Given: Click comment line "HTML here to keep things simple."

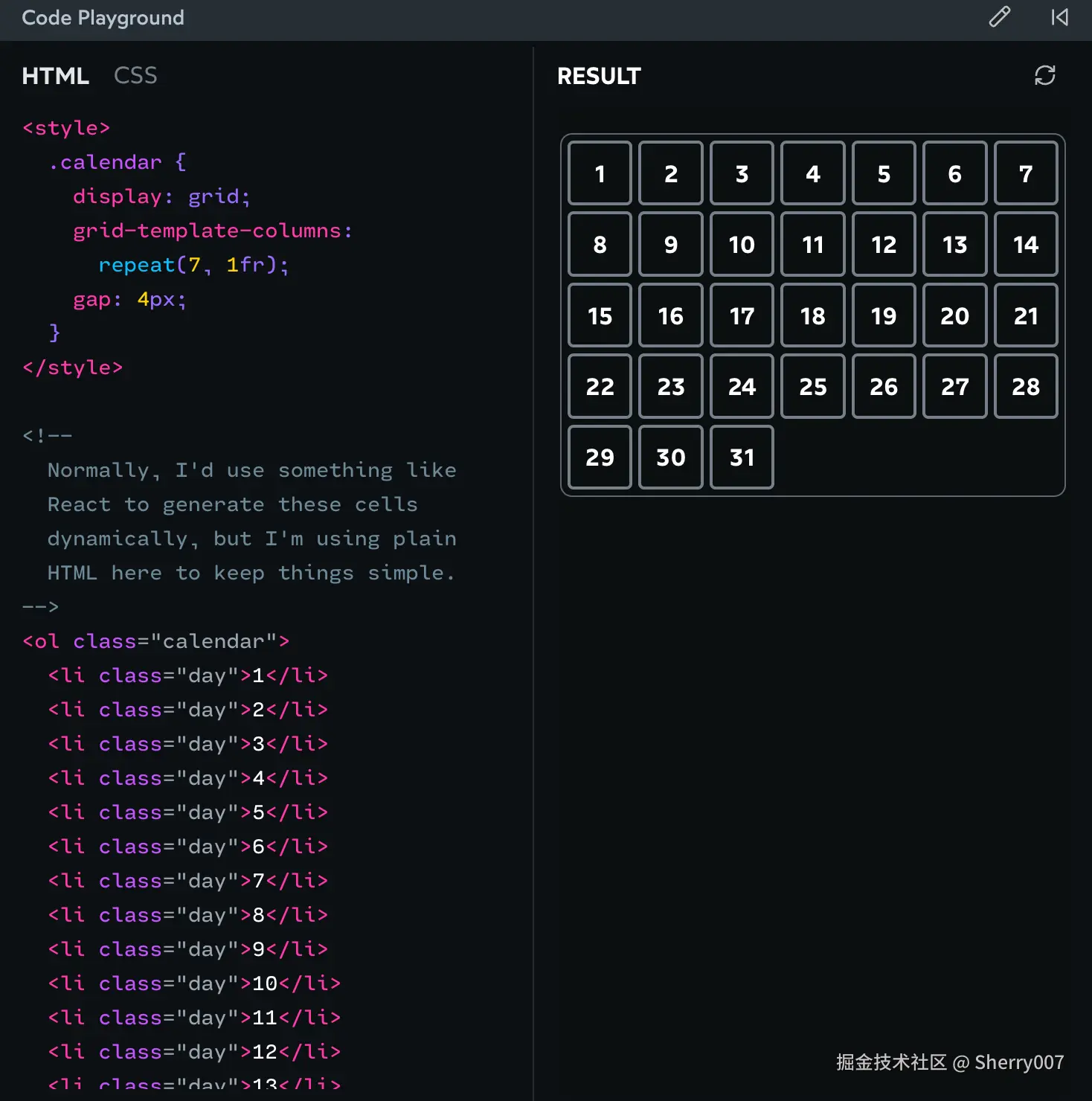Looking at the screenshot, I should pyautogui.click(x=251, y=573).
